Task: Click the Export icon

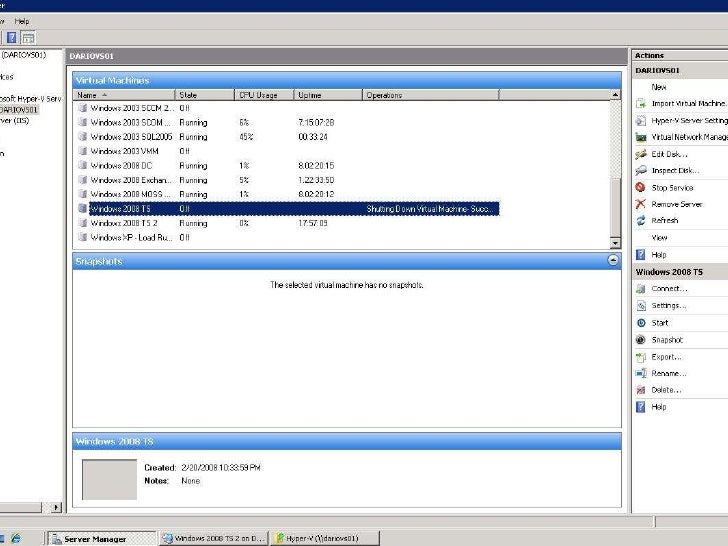Action: coord(641,357)
